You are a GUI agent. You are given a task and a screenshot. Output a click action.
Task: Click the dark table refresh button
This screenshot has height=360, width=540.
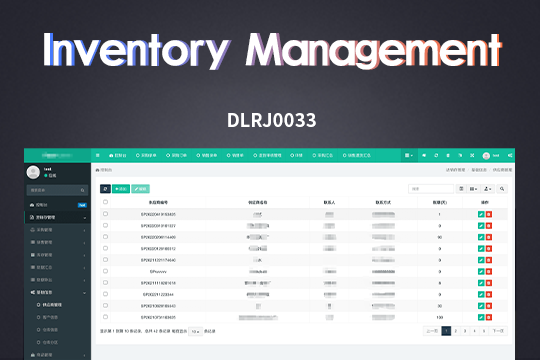pyautogui.click(x=105, y=189)
